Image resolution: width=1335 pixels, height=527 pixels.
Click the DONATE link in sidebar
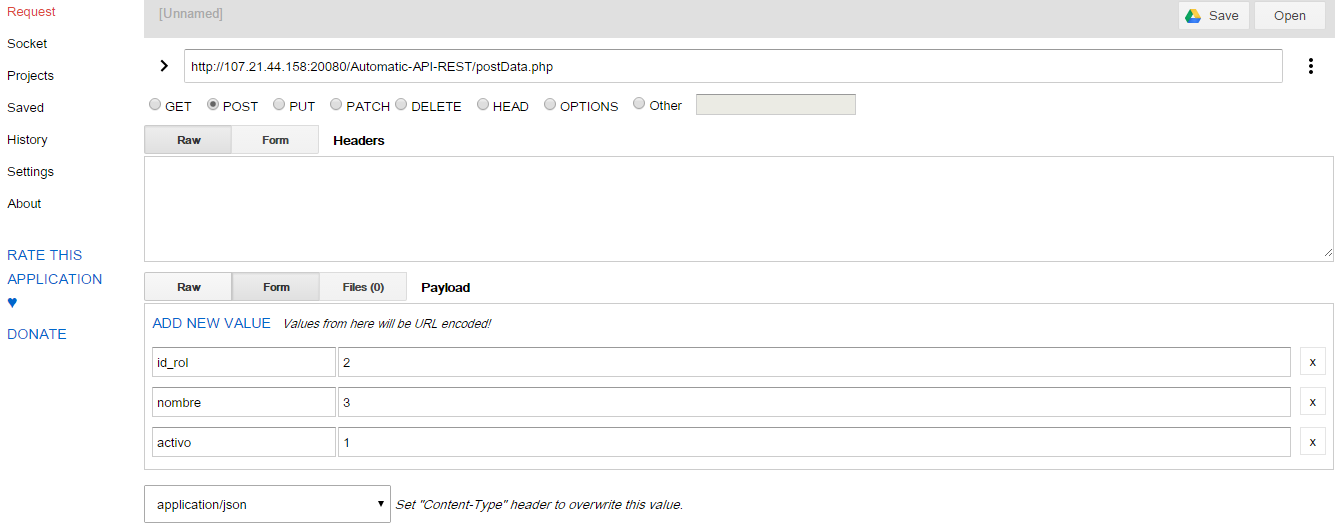pos(37,334)
